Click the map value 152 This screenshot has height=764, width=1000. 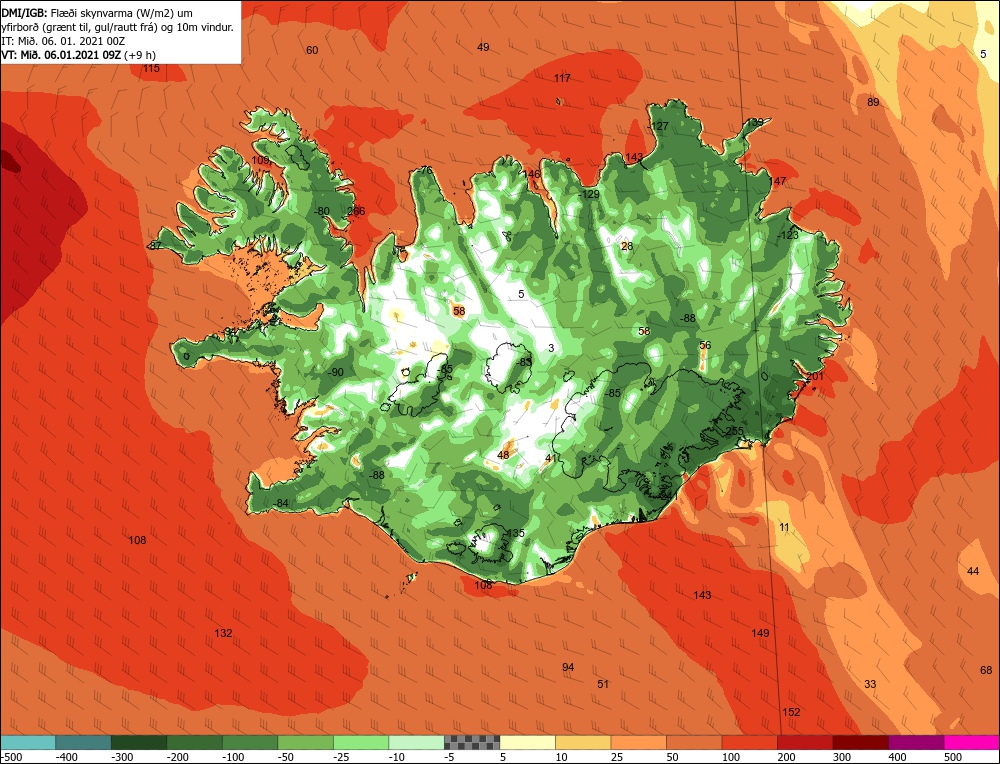(791, 712)
